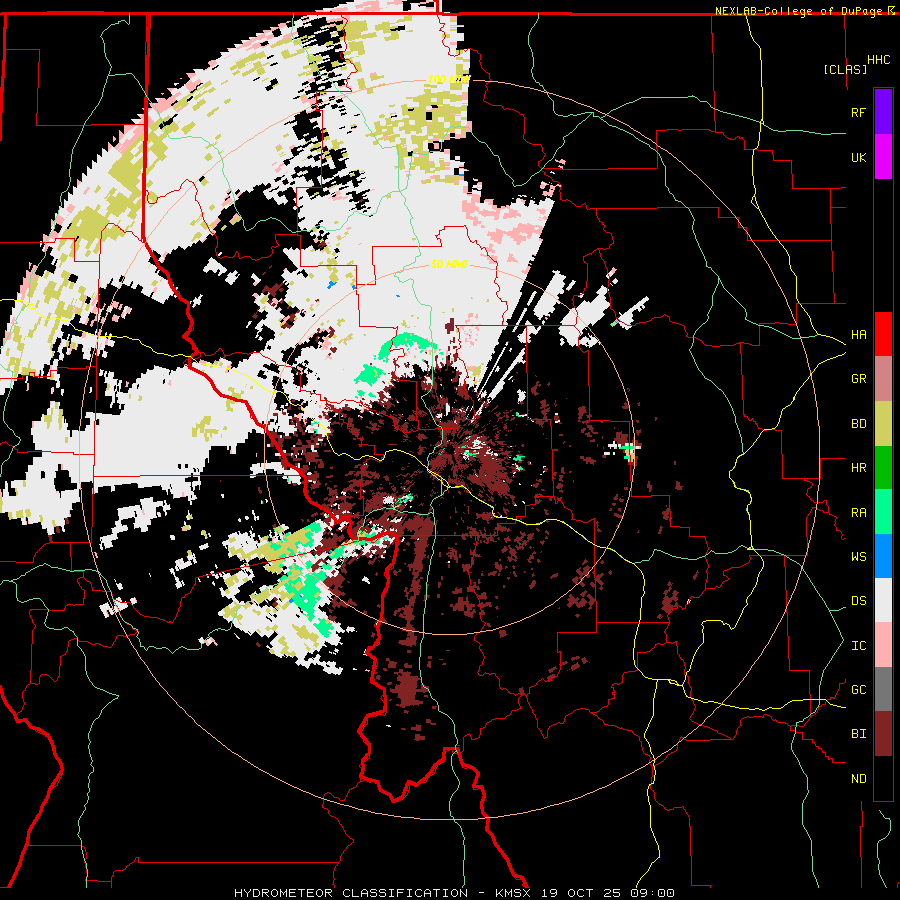Click the HR legend label
Image resolution: width=900 pixels, height=900 pixels.
click(858, 468)
